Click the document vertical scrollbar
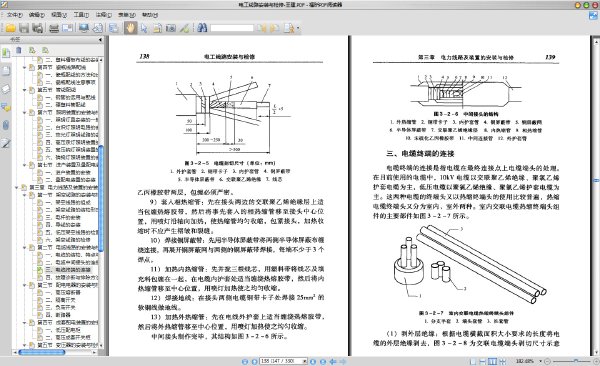The height and width of the screenshot is (366, 600). [x=596, y=180]
